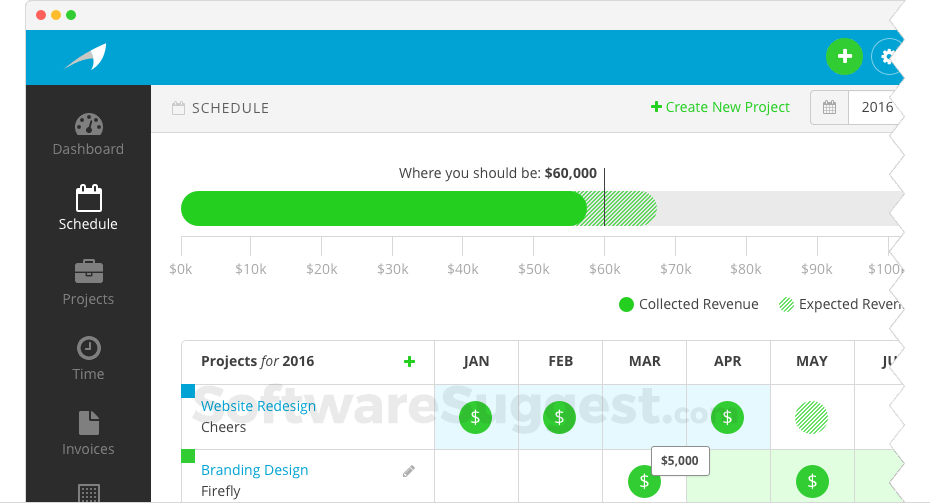The height and width of the screenshot is (503, 930).
Task: Click the calendar icon beside 2016
Action: pos(829,107)
